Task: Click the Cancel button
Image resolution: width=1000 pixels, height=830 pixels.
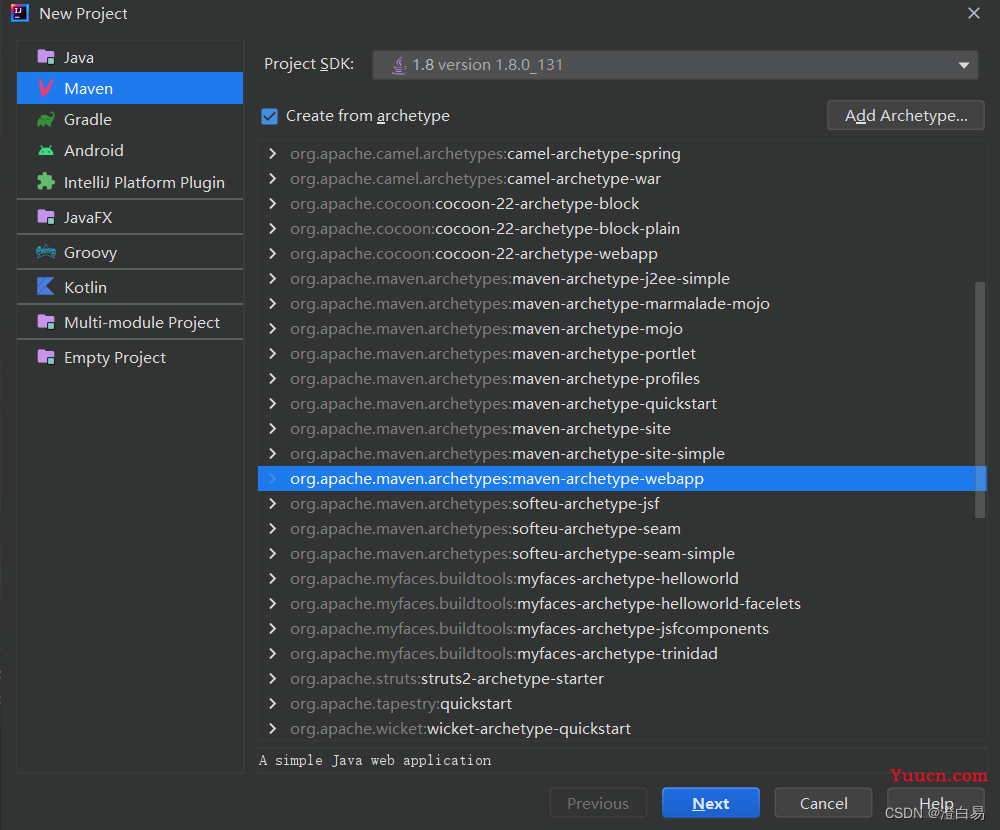Action: tap(823, 803)
